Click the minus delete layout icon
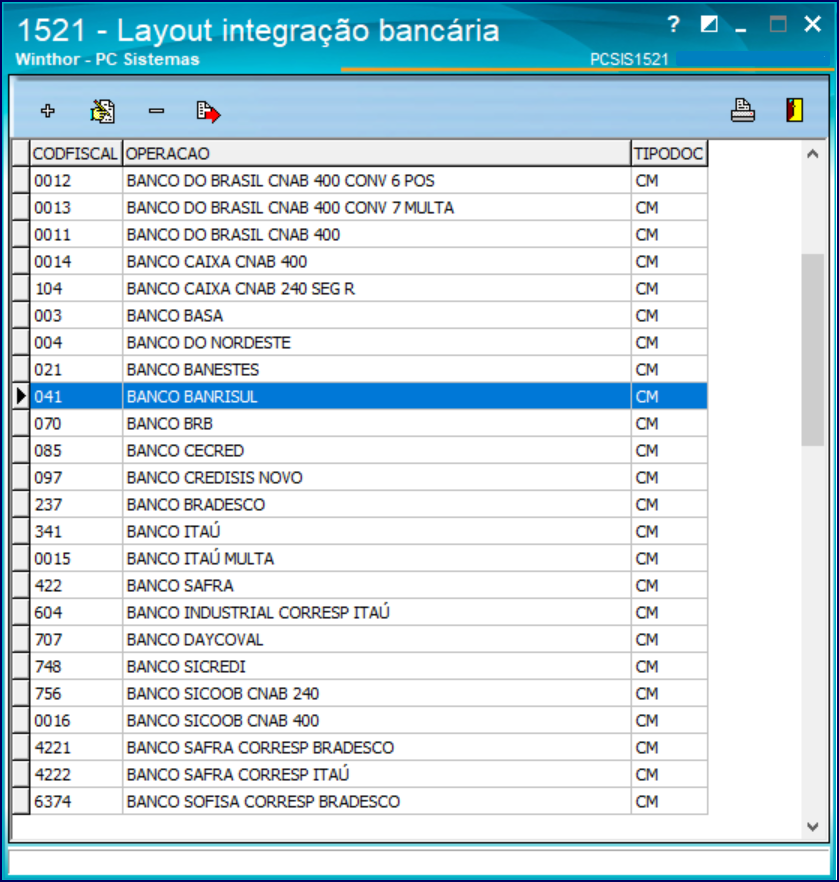839x882 pixels. click(x=156, y=111)
